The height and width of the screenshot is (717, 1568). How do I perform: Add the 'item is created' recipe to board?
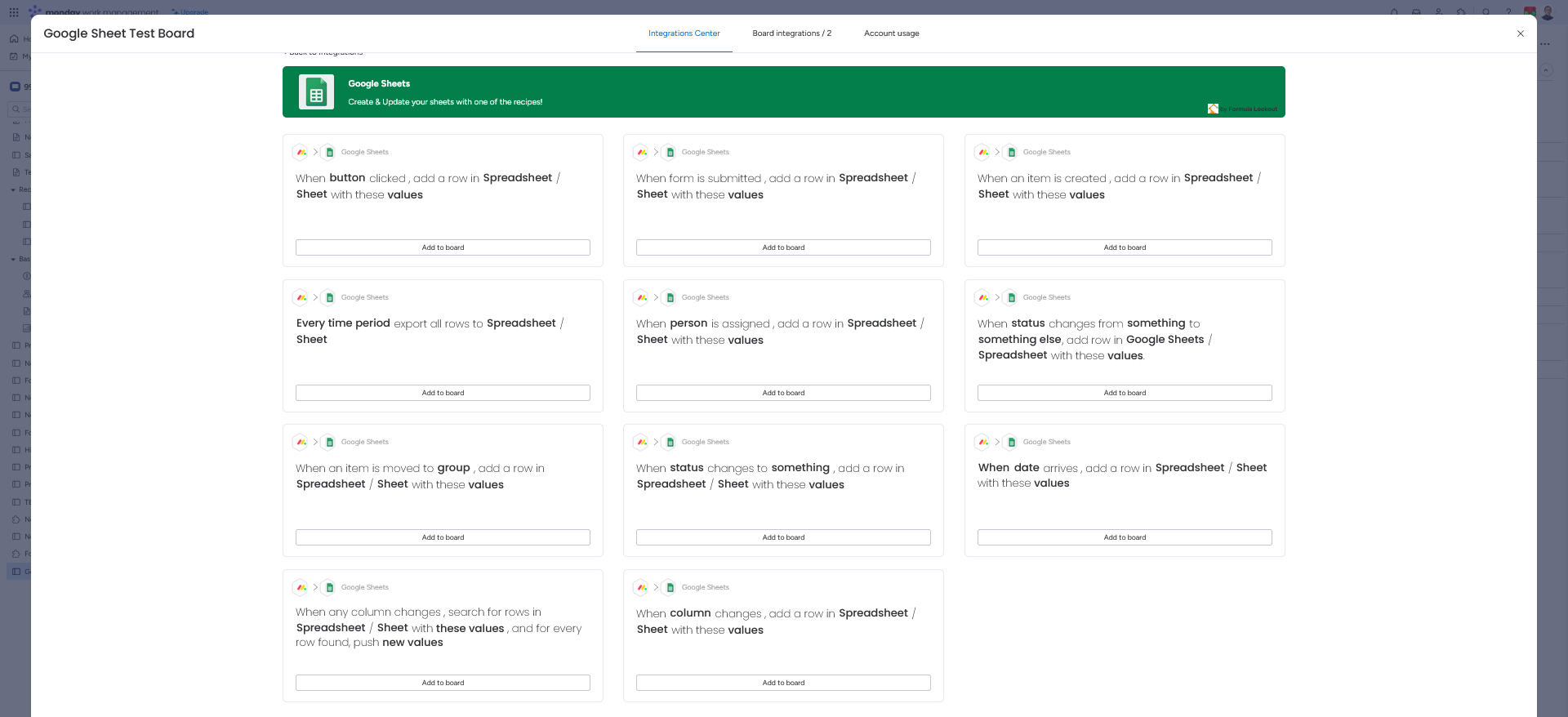coord(1125,247)
